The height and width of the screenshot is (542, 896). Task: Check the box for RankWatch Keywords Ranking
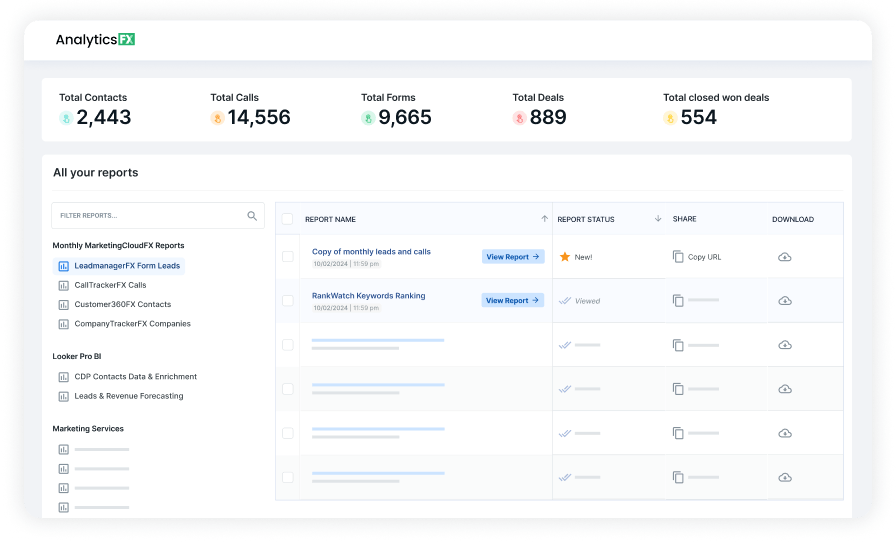pos(287,300)
